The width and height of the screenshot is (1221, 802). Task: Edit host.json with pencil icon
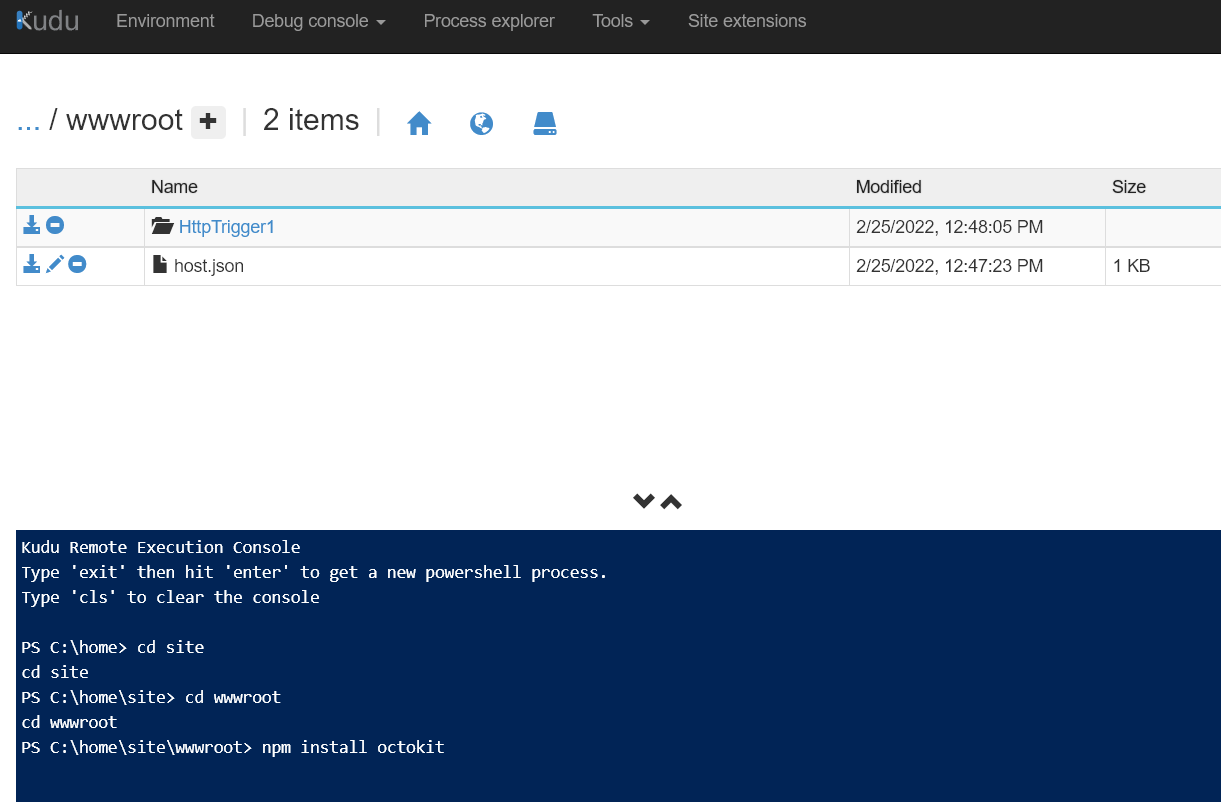click(55, 264)
